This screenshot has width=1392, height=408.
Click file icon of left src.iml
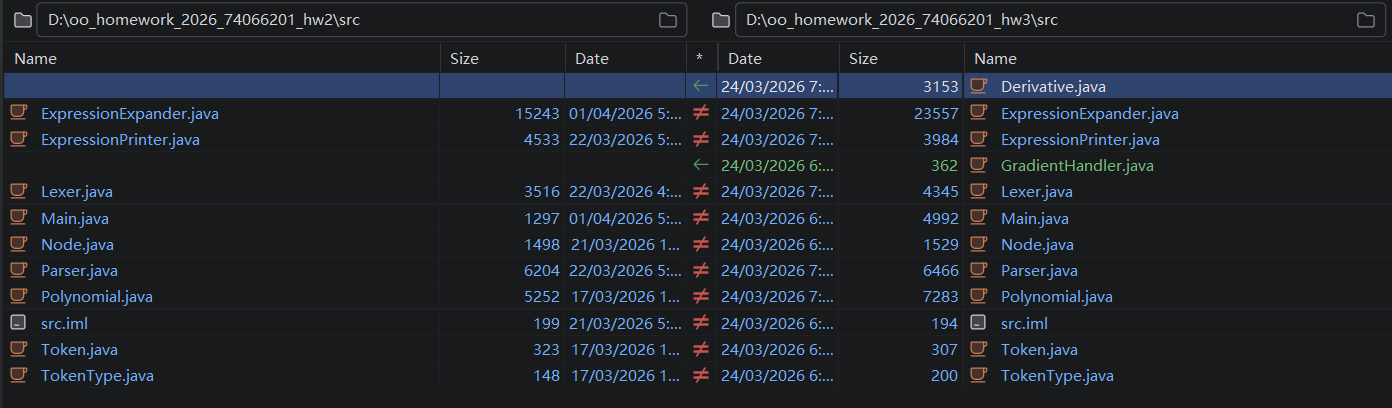click(18, 322)
